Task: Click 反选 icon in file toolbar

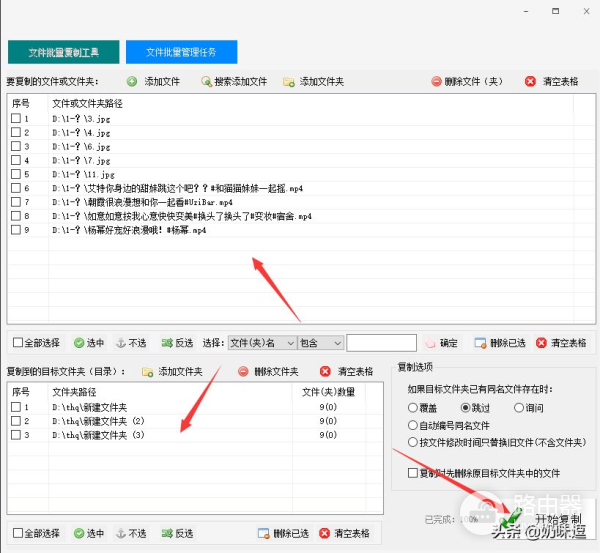Action: pyautogui.click(x=167, y=343)
